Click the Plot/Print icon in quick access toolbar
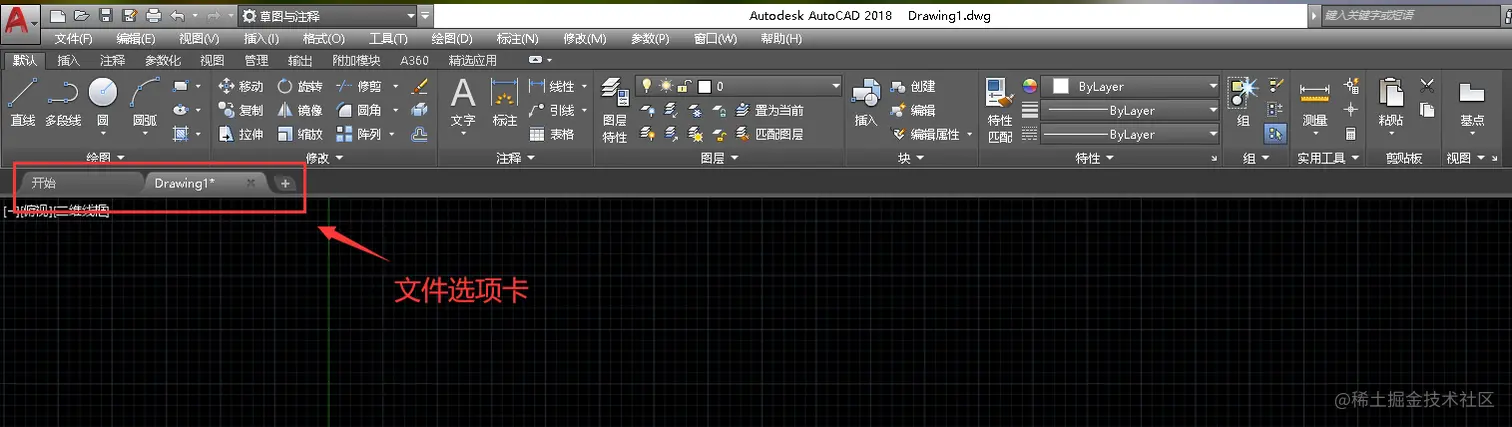The image size is (1512, 427). pyautogui.click(x=153, y=16)
